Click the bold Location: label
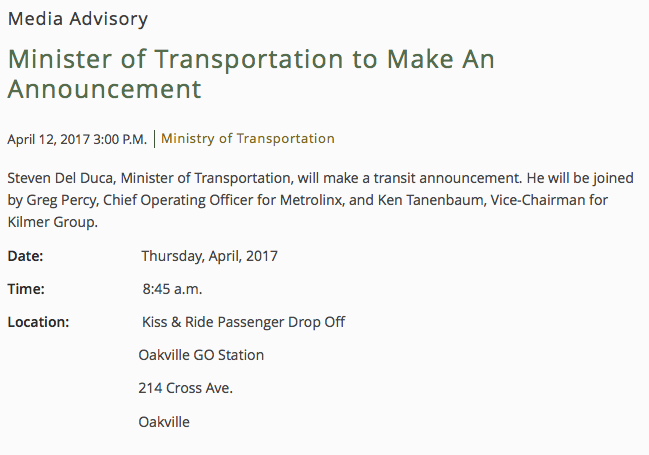 click(38, 322)
